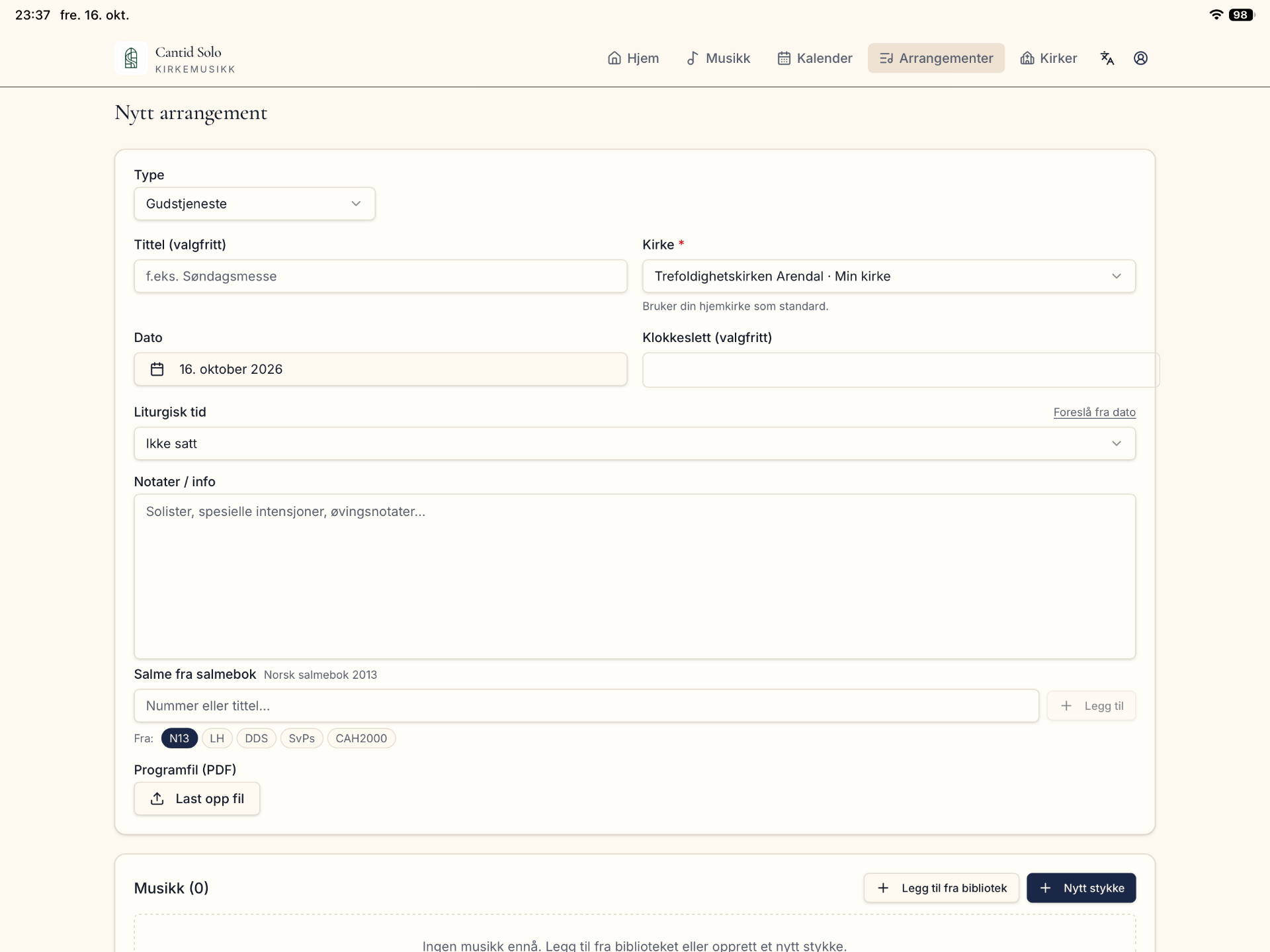Select the Arrangementer tab
The image size is (1270, 952).
[x=936, y=58]
